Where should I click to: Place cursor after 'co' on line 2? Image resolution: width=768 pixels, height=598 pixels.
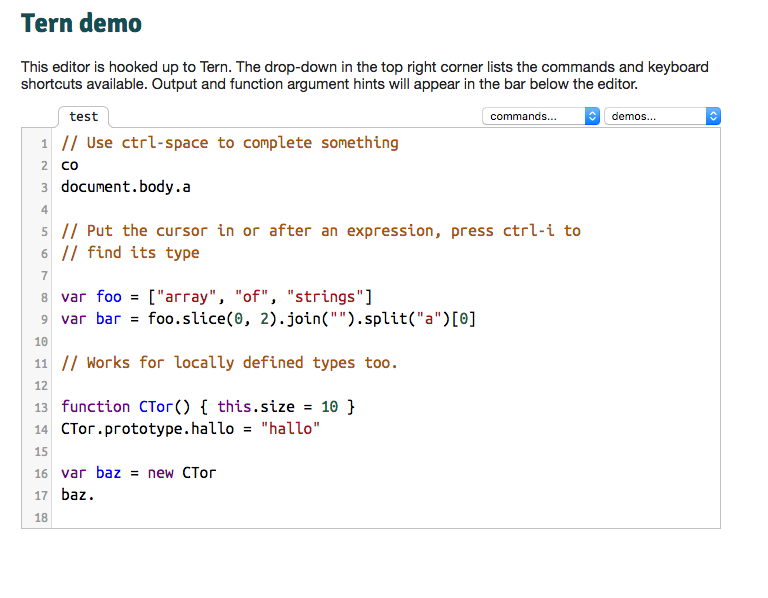(79, 165)
